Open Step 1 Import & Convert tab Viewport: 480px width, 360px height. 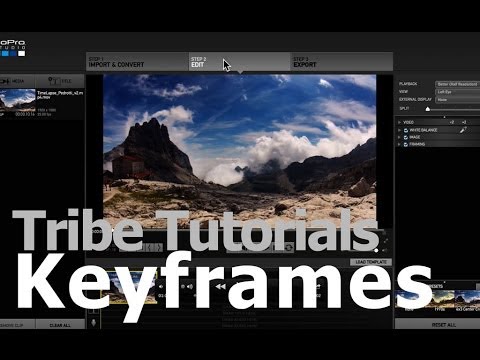[137, 62]
